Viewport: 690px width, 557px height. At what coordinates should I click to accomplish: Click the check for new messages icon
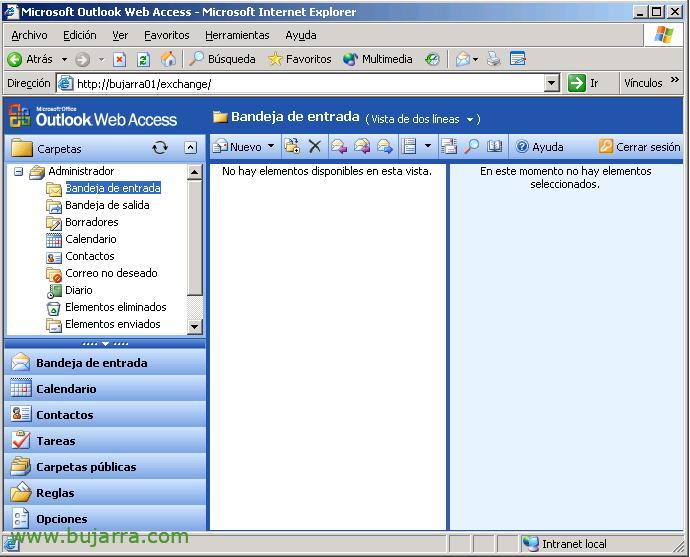(449, 147)
